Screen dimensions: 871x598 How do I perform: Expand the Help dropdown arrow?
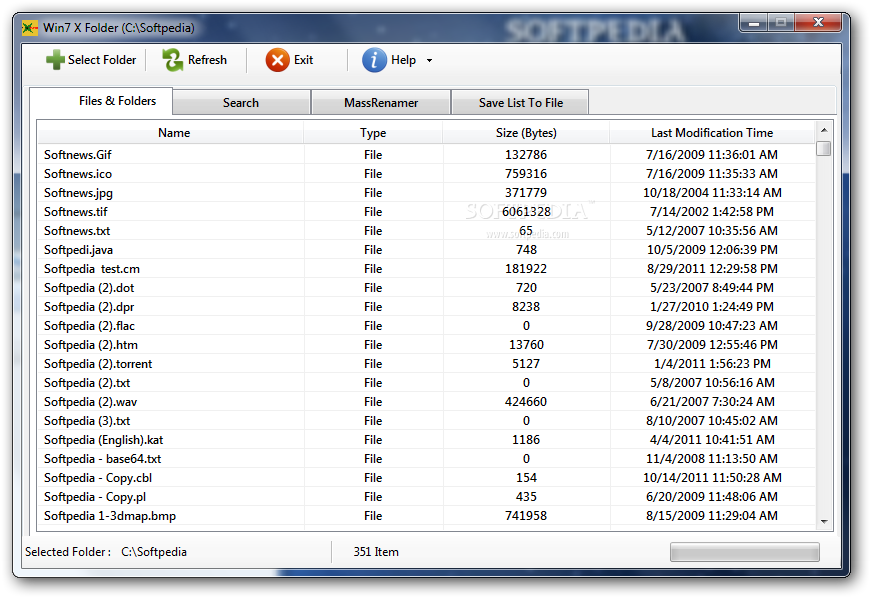click(x=429, y=61)
